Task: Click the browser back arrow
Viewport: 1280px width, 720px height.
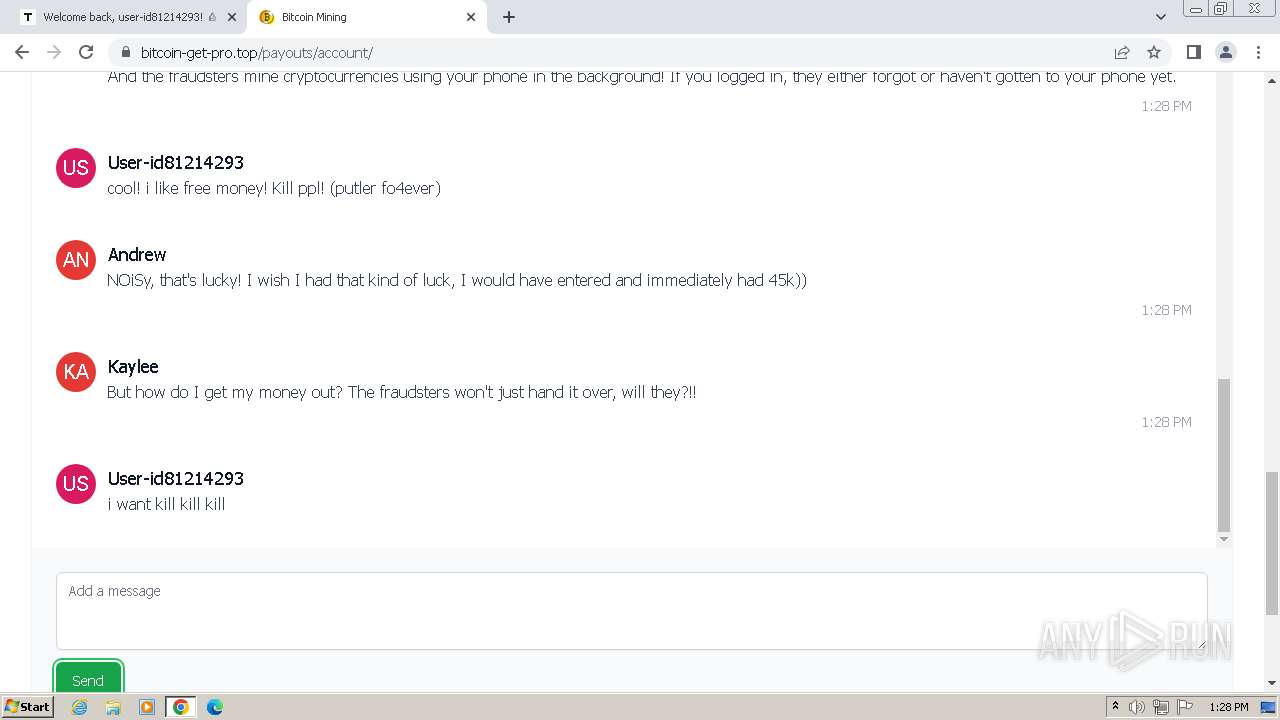Action: (x=22, y=52)
